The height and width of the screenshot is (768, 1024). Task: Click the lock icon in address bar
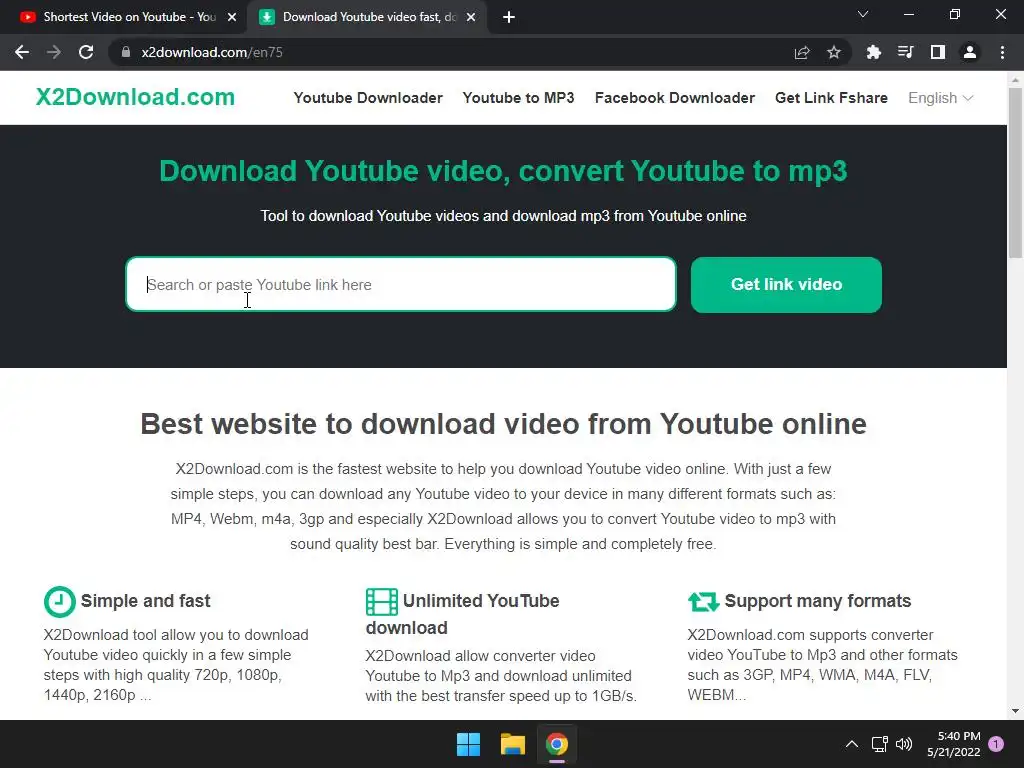(x=126, y=52)
